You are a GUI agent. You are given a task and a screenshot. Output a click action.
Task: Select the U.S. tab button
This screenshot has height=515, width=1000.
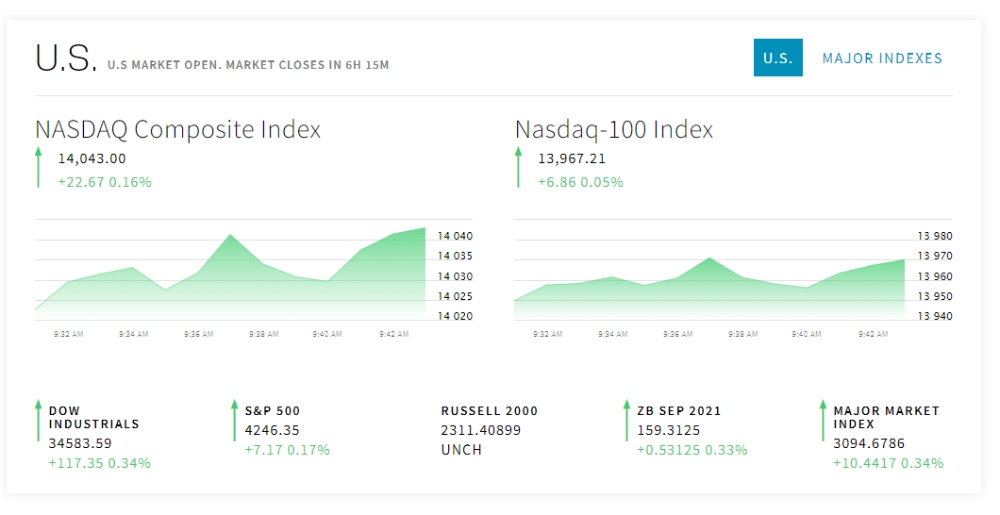(777, 58)
